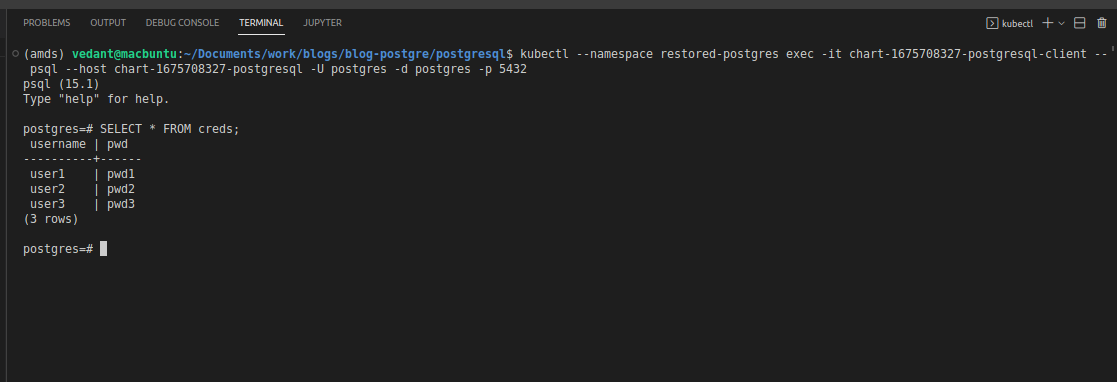Select the kubectl terminal label
Screen dimensions: 1117x382
coord(1017,24)
